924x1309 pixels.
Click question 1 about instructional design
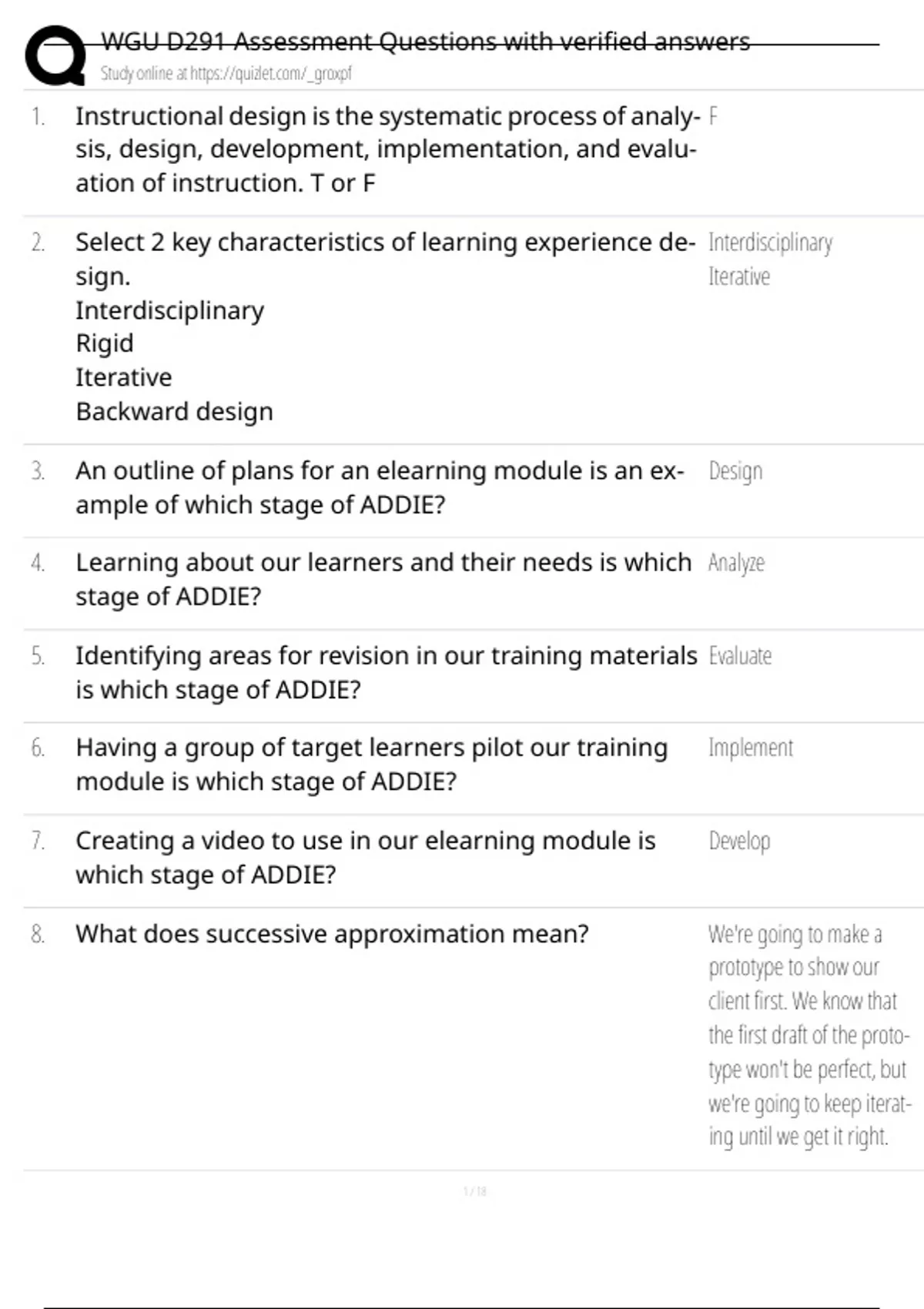[x=385, y=149]
